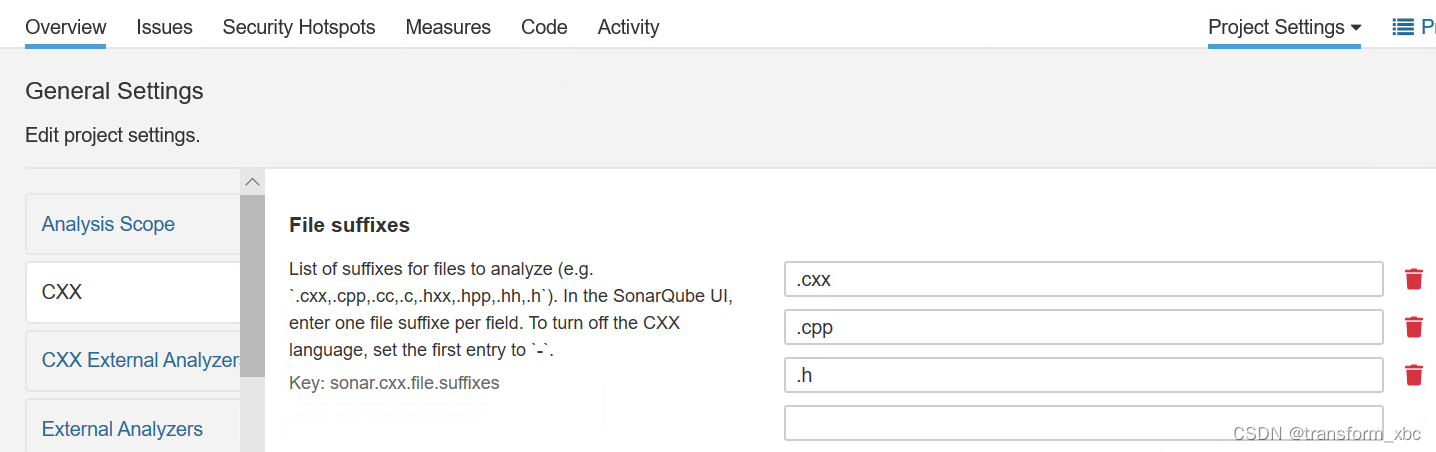Open External Analyzers settings category

click(x=122, y=429)
